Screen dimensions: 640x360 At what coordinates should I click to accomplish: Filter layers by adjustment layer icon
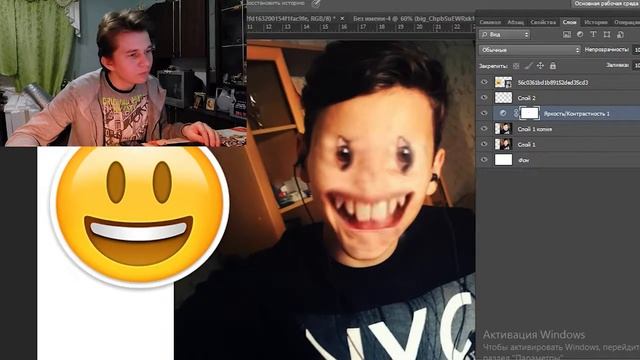(x=580, y=35)
